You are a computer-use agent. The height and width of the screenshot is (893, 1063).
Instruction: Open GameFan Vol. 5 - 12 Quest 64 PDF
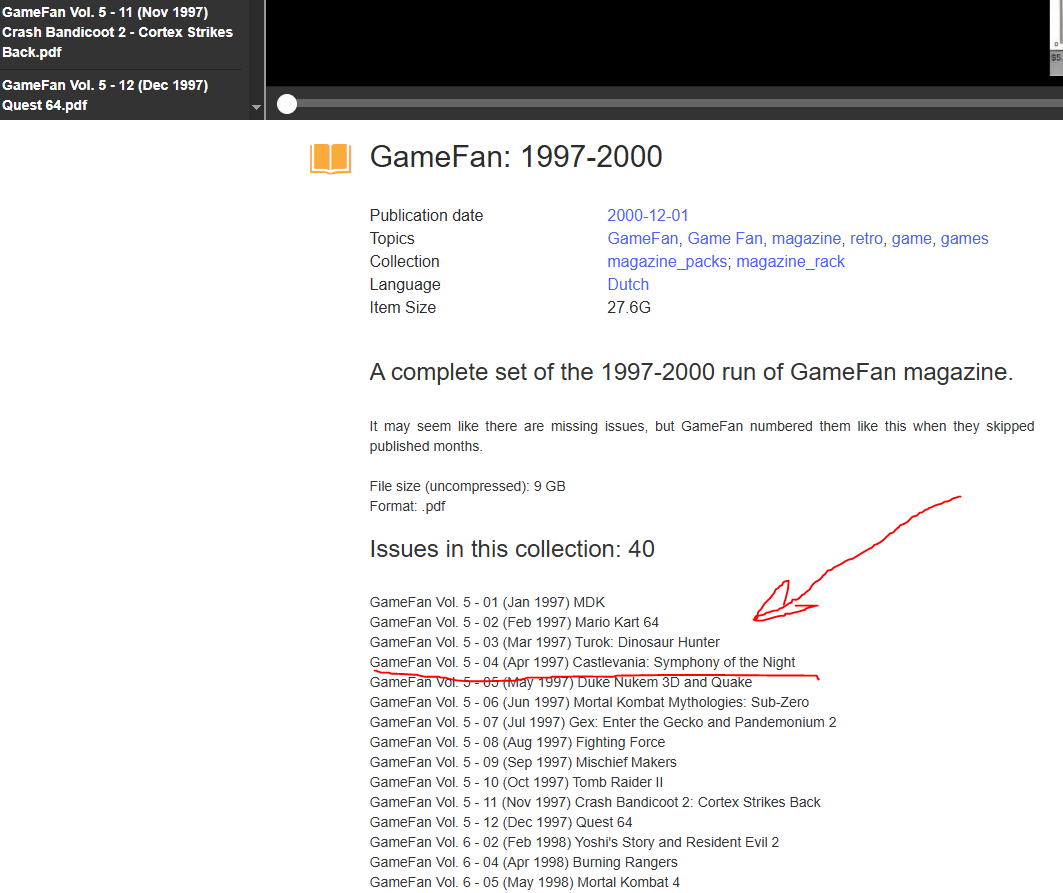[105, 95]
